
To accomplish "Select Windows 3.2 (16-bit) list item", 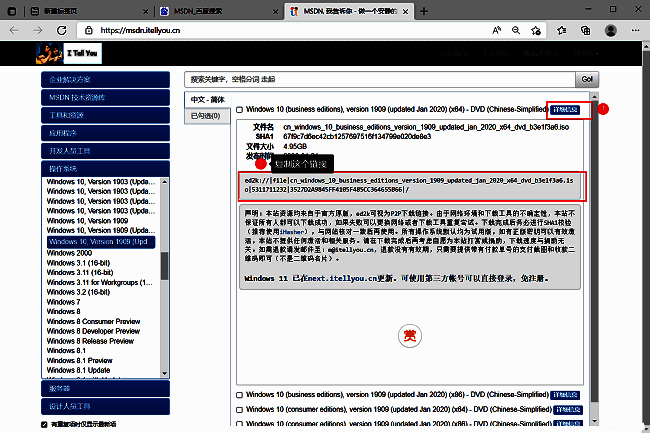I will (x=78, y=292).
